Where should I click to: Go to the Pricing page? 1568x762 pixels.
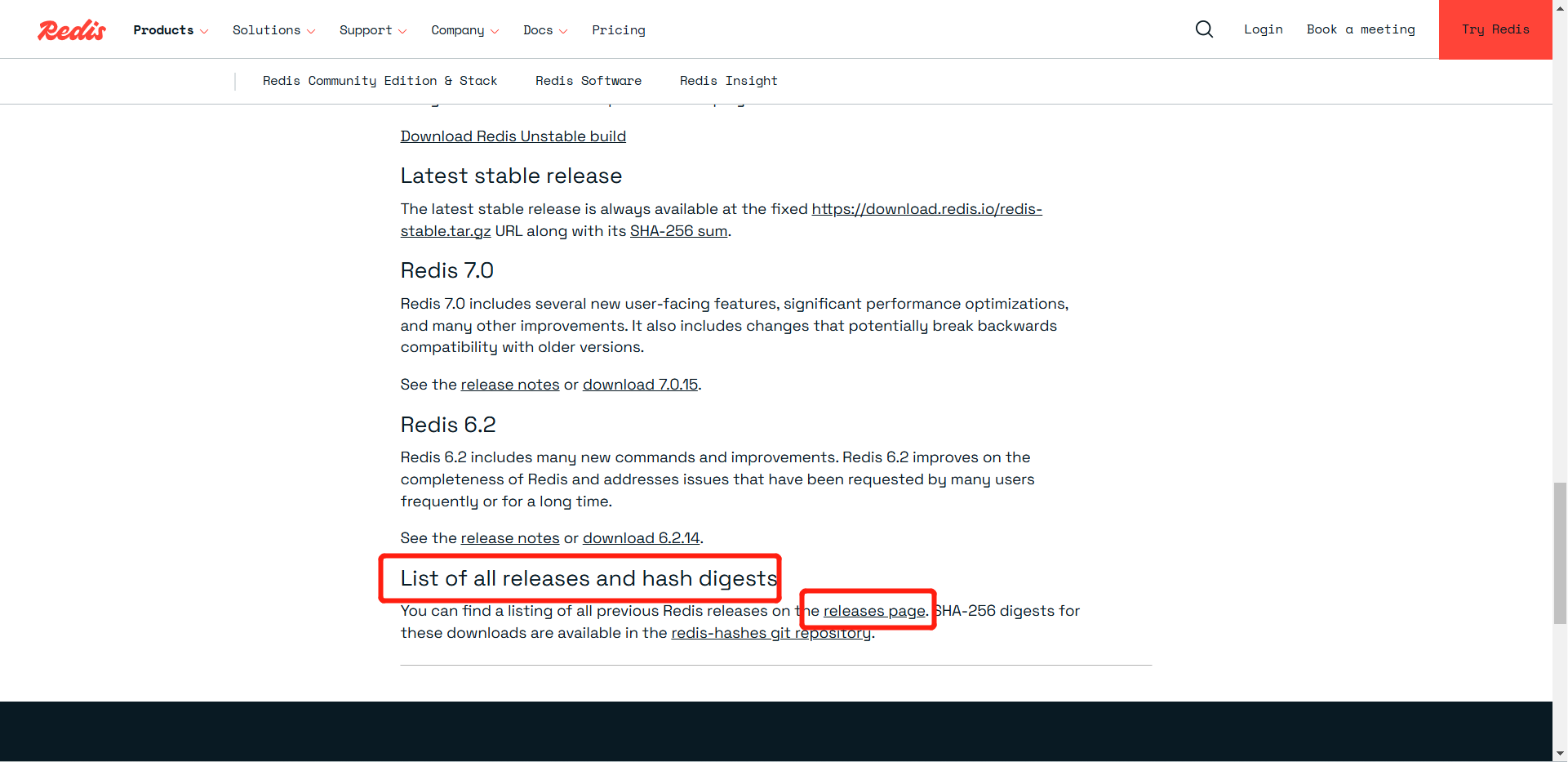(619, 30)
